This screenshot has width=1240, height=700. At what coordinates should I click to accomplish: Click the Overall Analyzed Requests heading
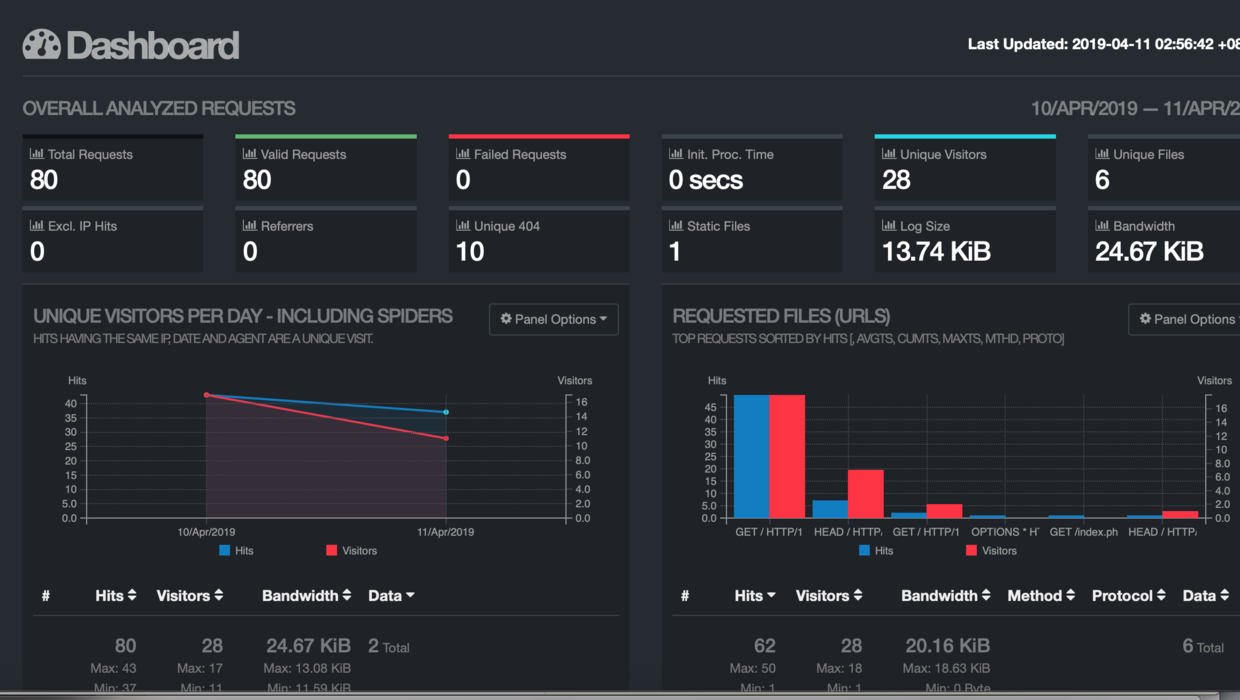[159, 108]
